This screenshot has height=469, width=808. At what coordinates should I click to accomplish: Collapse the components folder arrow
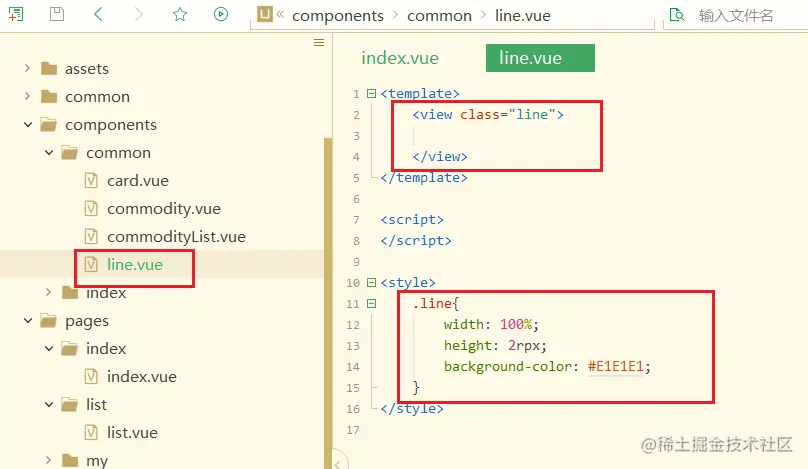click(x=28, y=124)
